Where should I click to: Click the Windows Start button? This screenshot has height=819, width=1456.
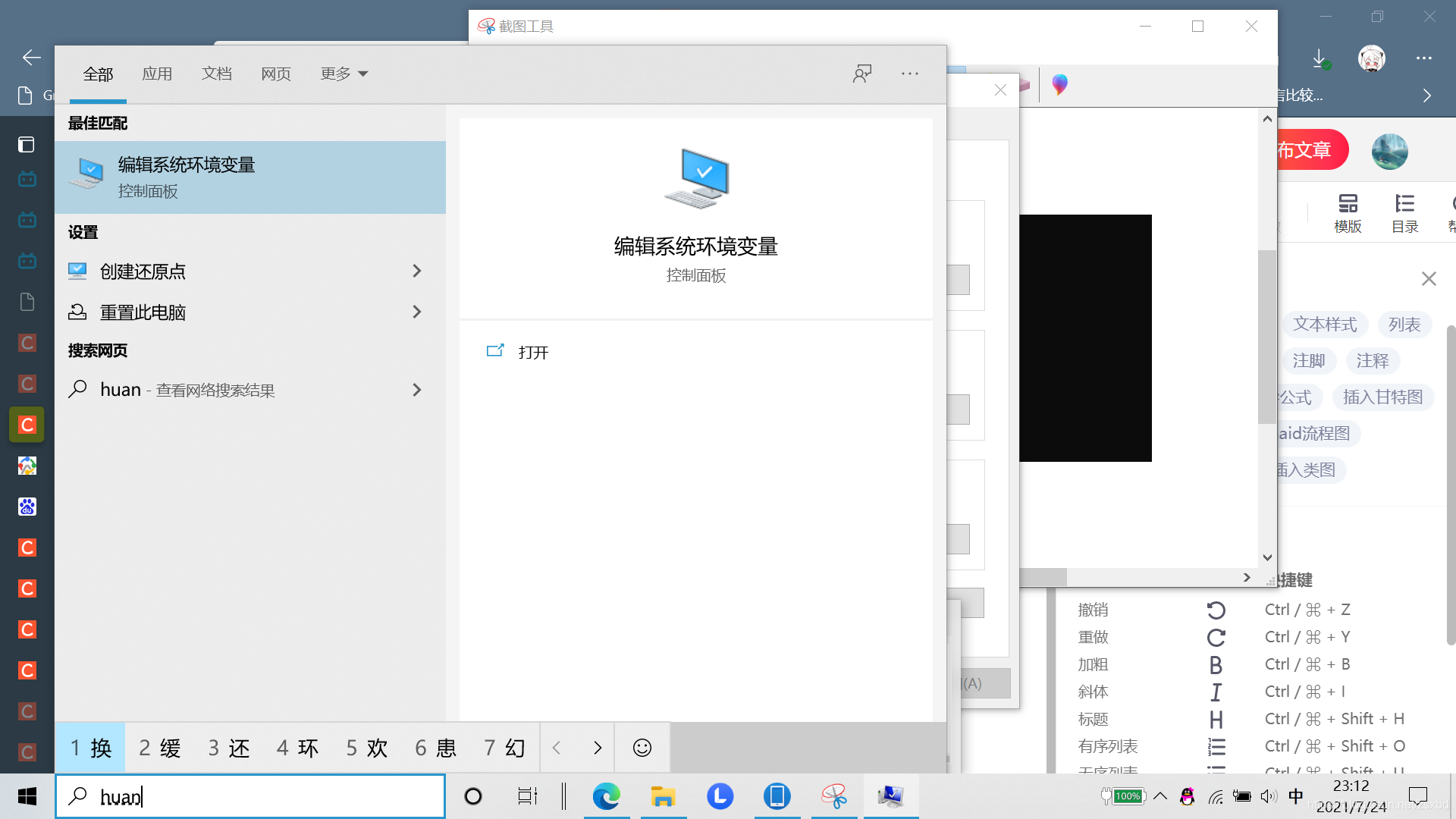tap(27, 796)
